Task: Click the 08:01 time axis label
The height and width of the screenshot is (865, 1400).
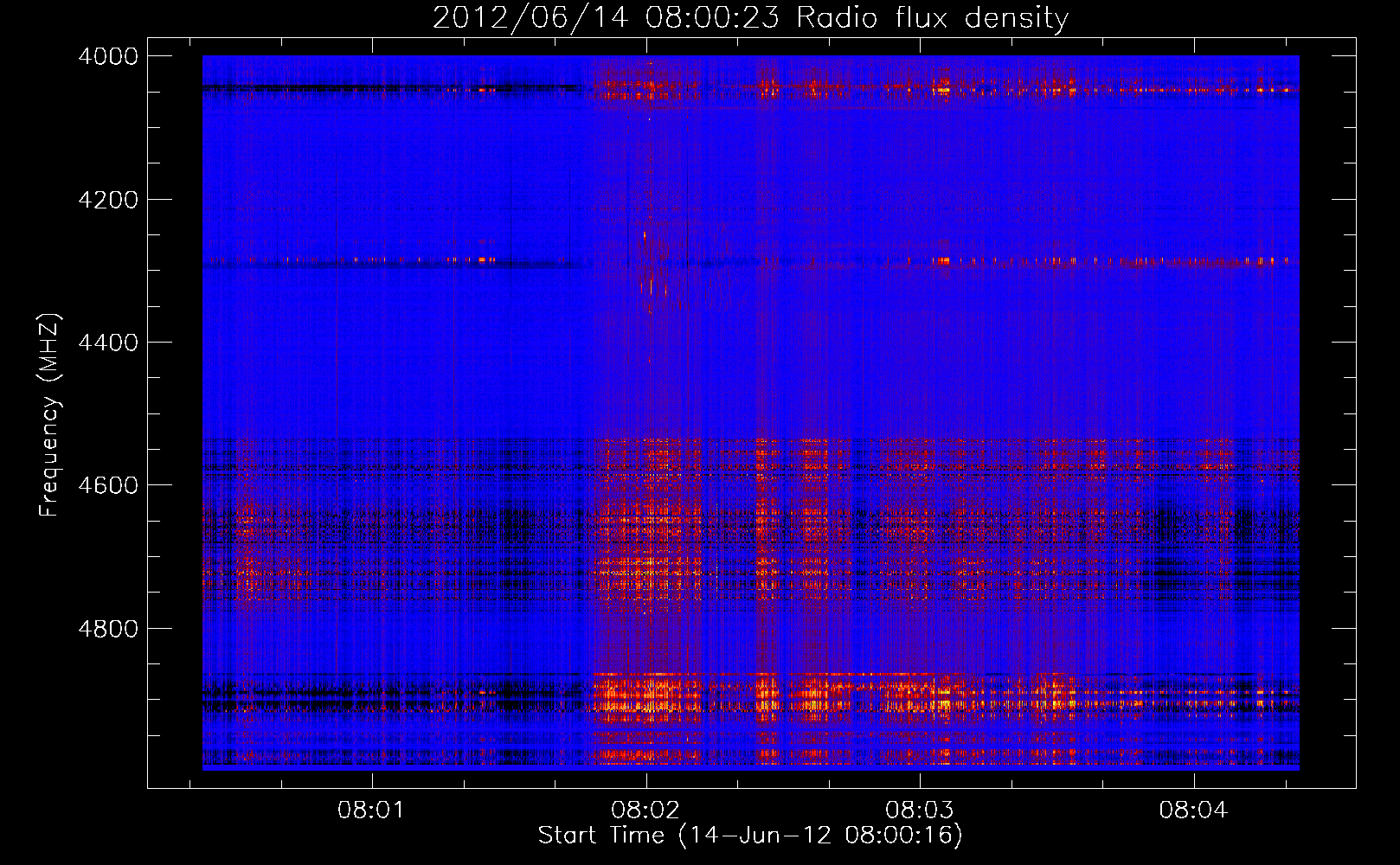Action: (371, 811)
